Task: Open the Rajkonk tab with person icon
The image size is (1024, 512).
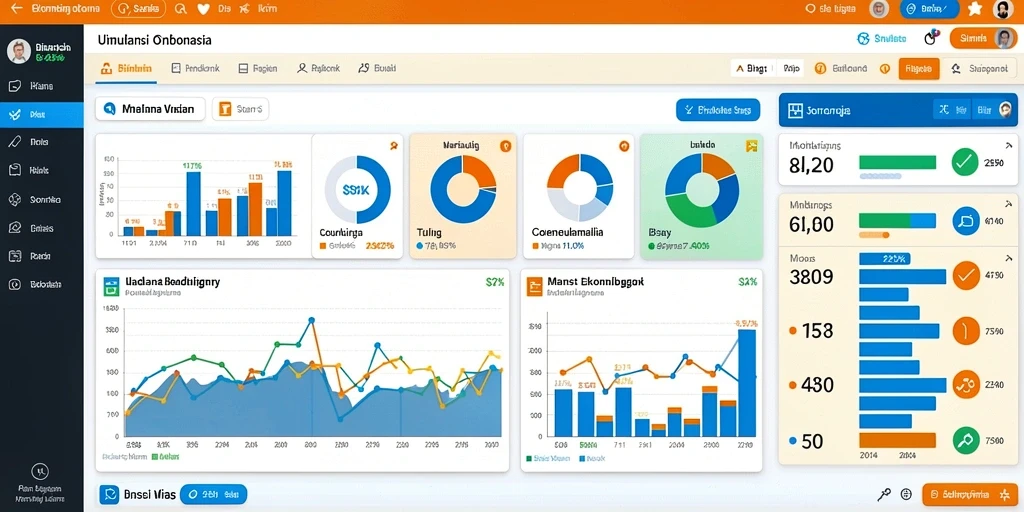Action: click(x=318, y=68)
